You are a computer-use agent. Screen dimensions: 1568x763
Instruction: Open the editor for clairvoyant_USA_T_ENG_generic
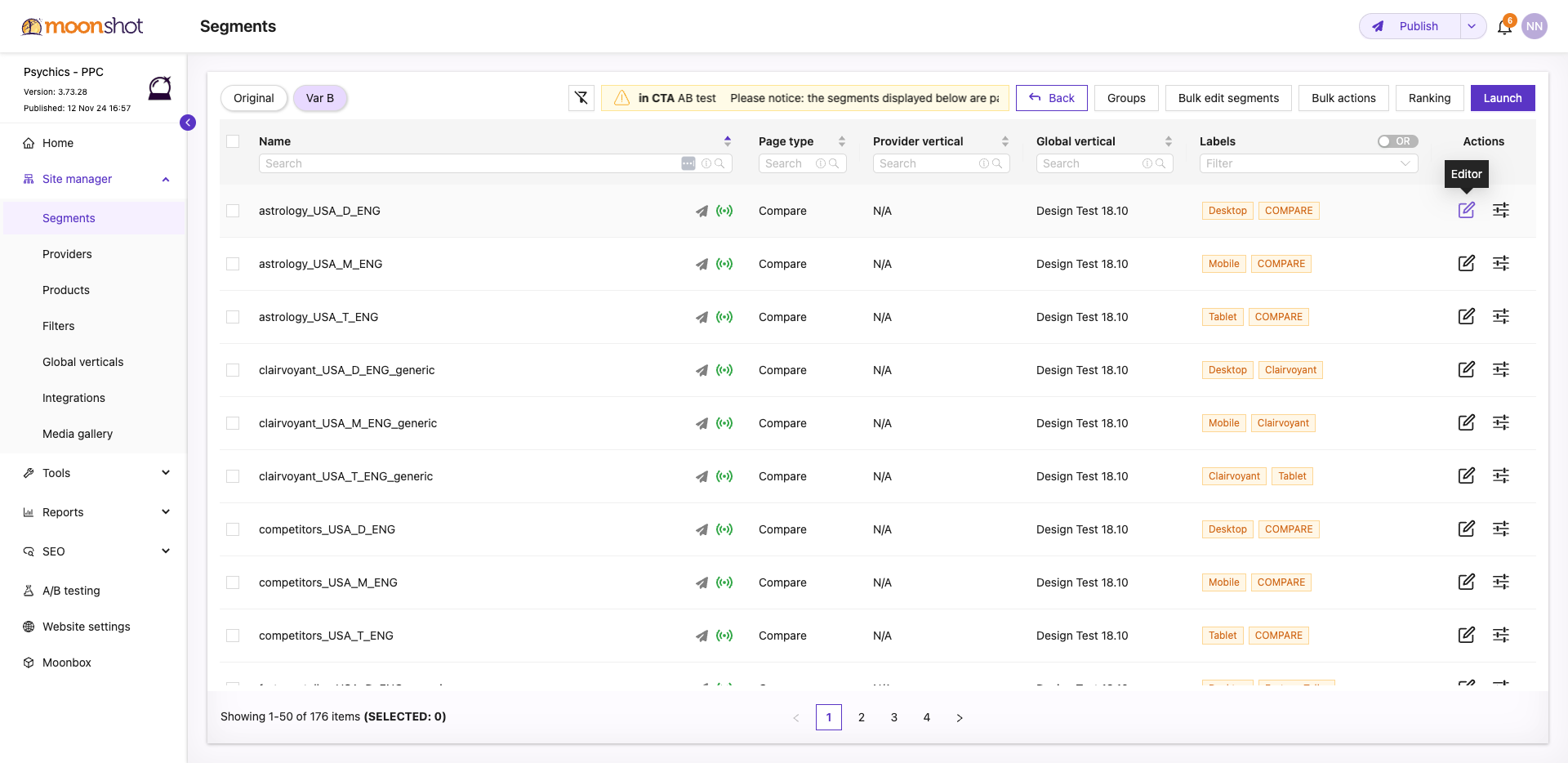coord(1467,475)
